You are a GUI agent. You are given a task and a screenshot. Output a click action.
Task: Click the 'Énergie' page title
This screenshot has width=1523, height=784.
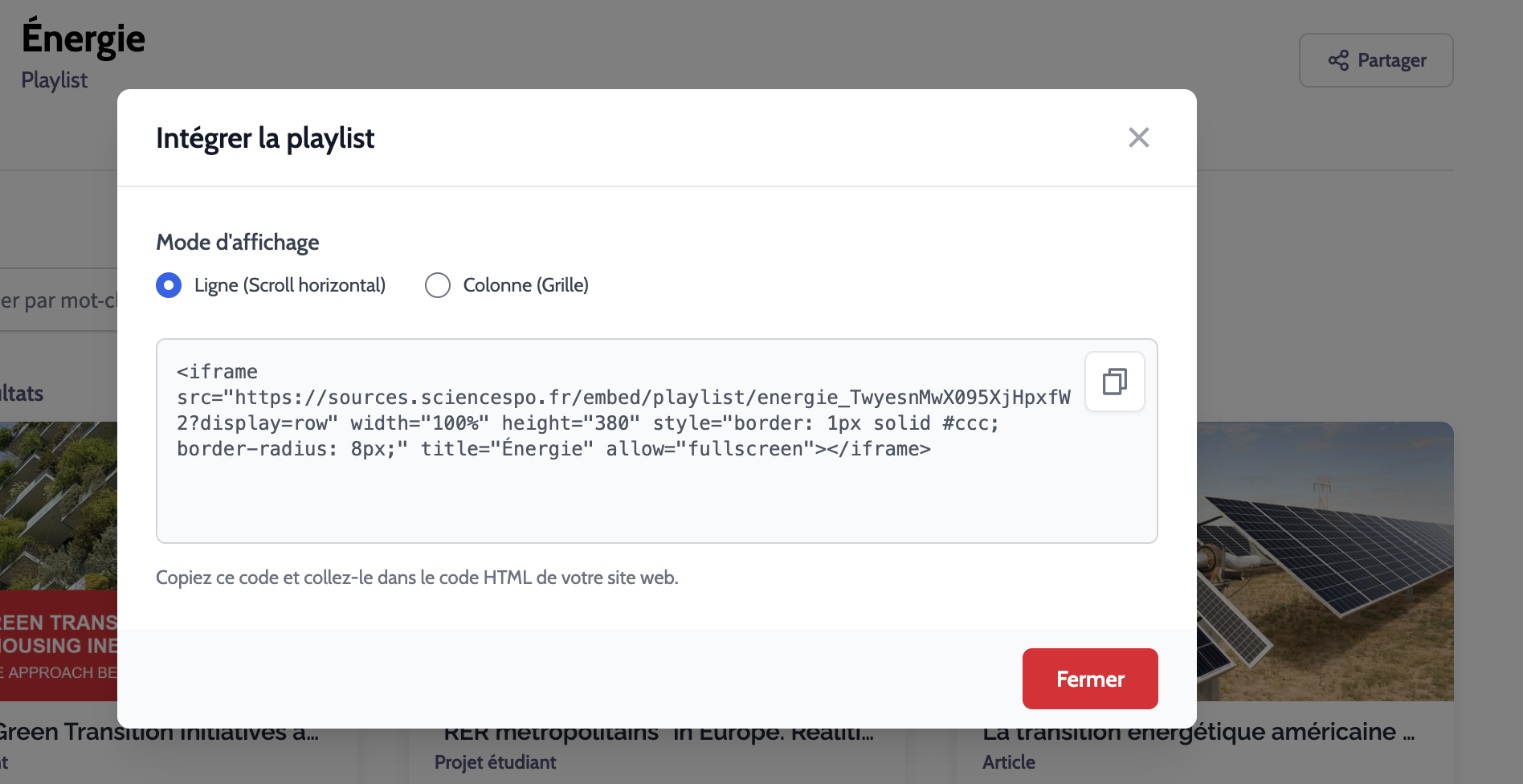[84, 39]
